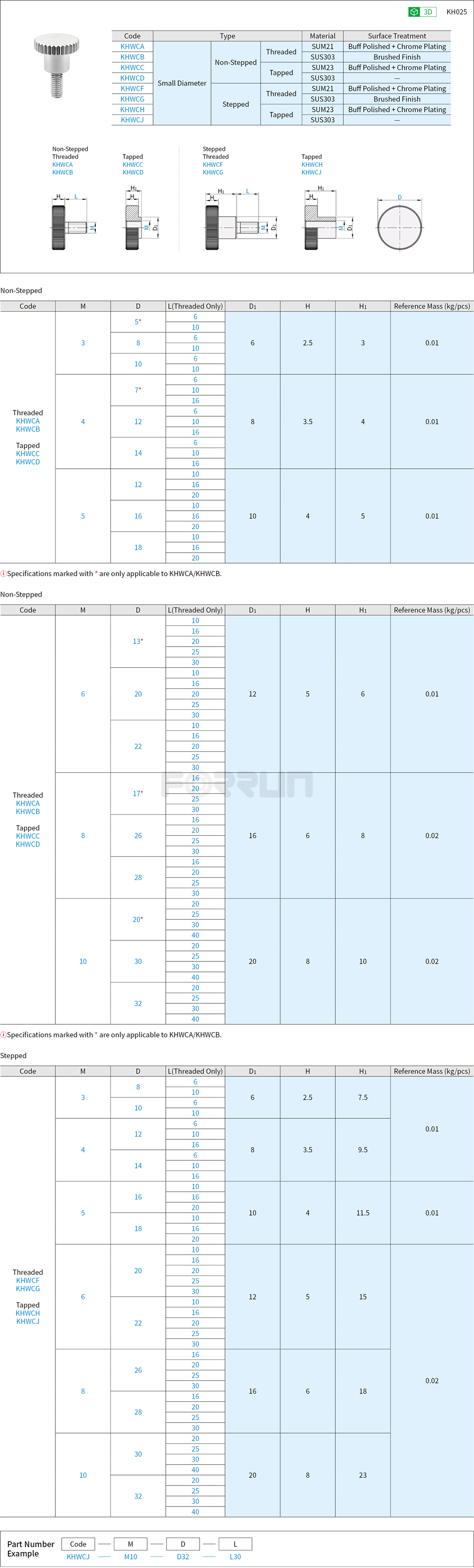Screen dimensions: 474x1568
Task: Click the green 3D view badge
Action: [x=422, y=11]
